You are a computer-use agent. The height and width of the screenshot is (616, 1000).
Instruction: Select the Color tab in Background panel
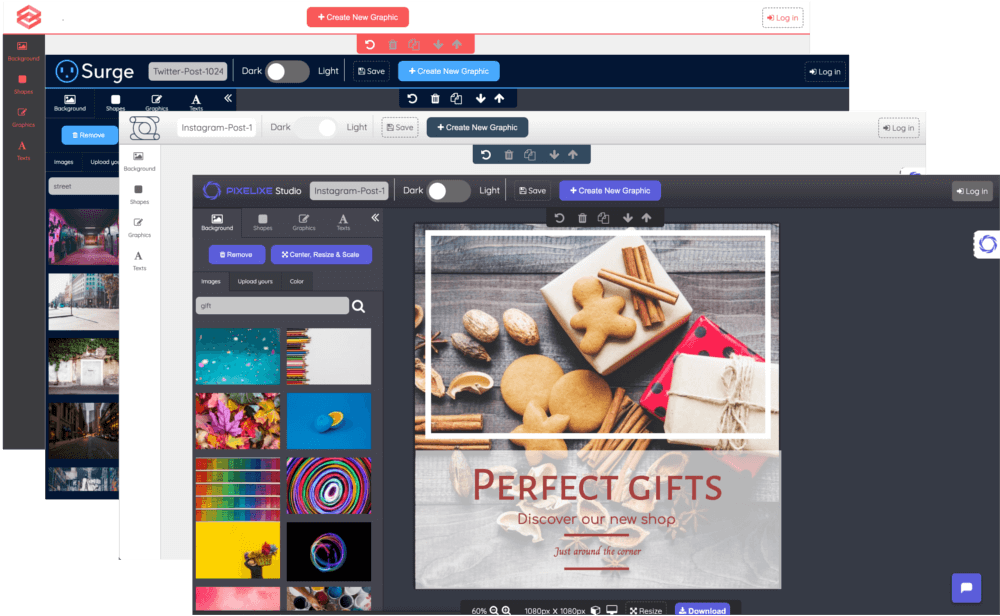pos(297,281)
